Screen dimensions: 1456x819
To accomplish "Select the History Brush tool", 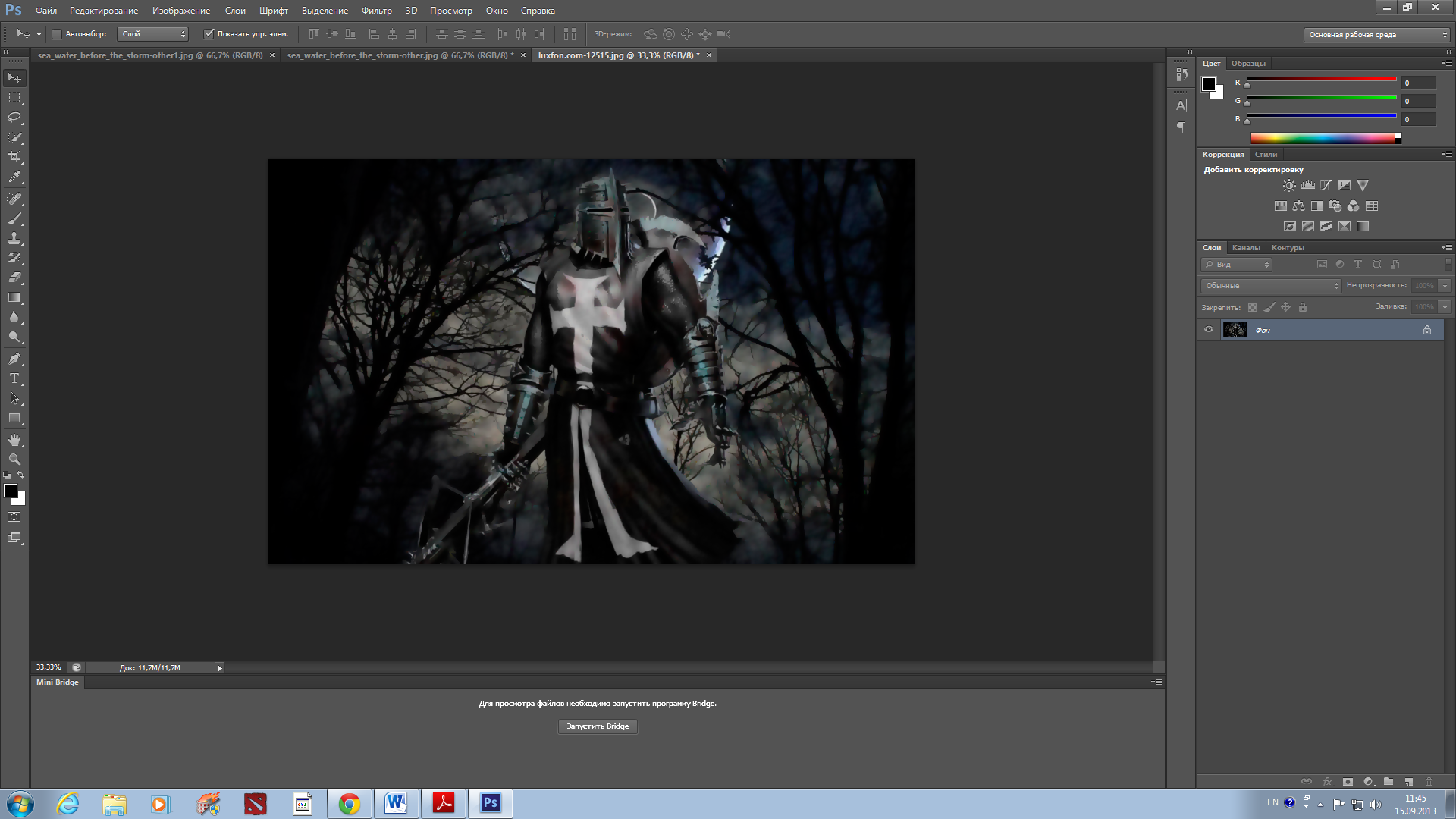I will click(14, 258).
